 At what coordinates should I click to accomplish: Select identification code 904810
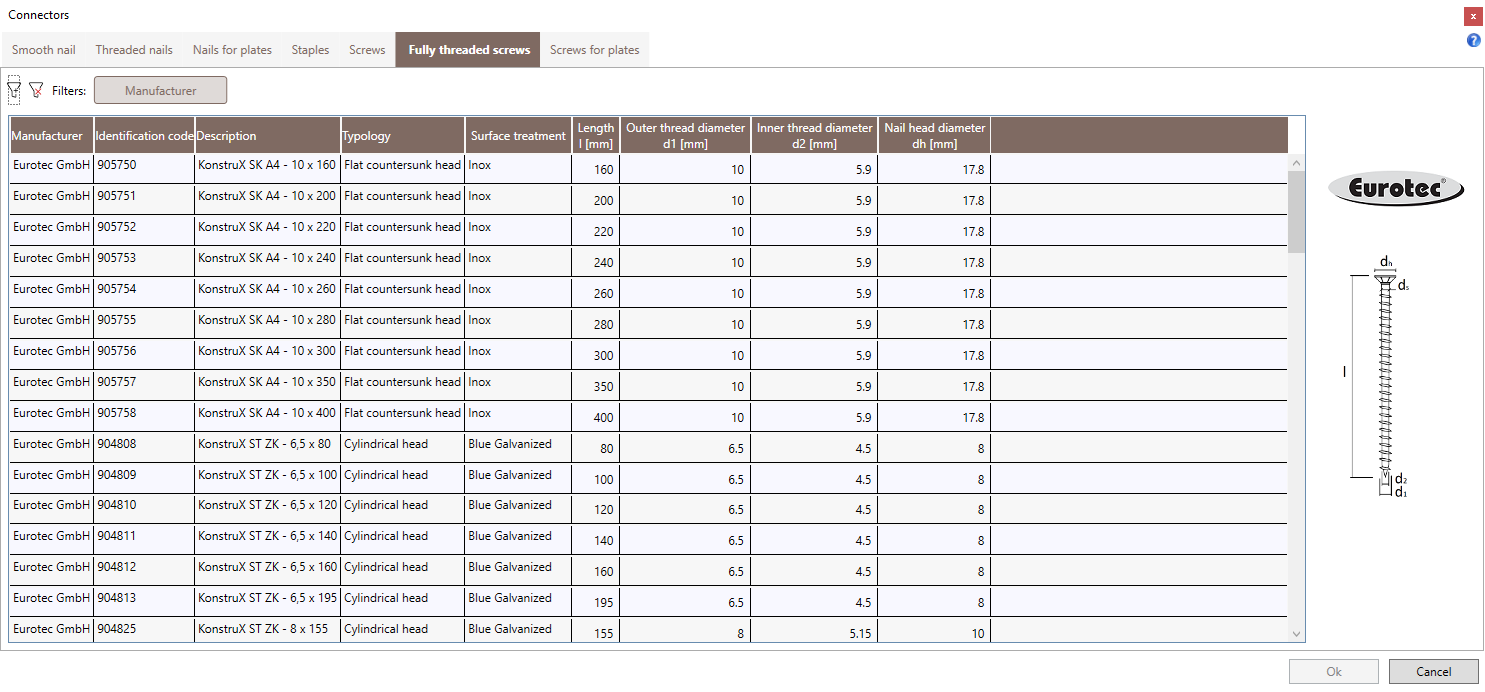(x=117, y=506)
